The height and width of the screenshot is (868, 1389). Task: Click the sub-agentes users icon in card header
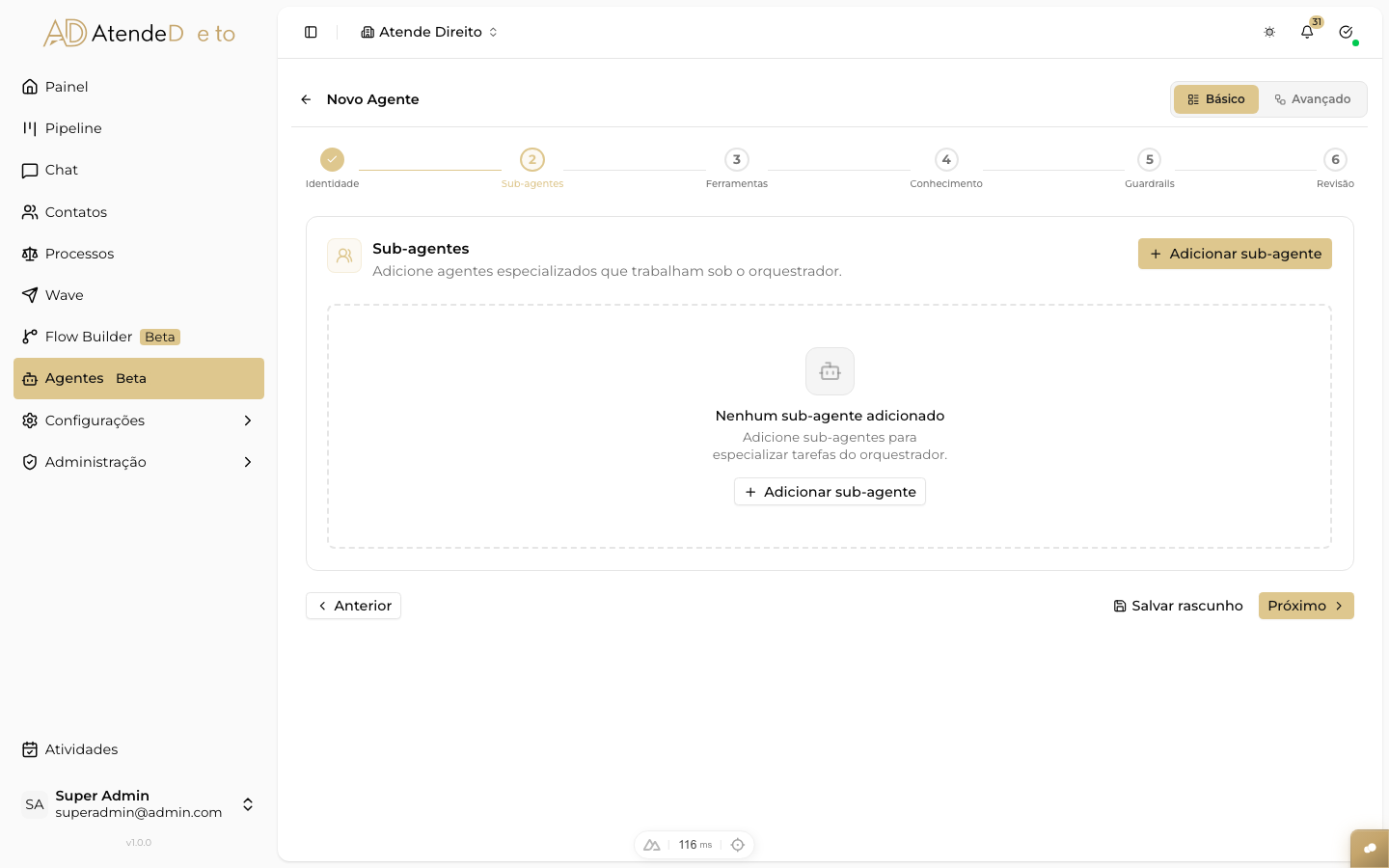pos(344,256)
